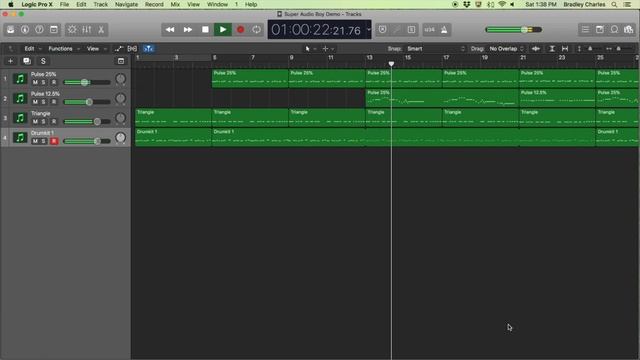Mute the Pulse 25% track
Viewport: 640px width, 360px height.
[35, 82]
